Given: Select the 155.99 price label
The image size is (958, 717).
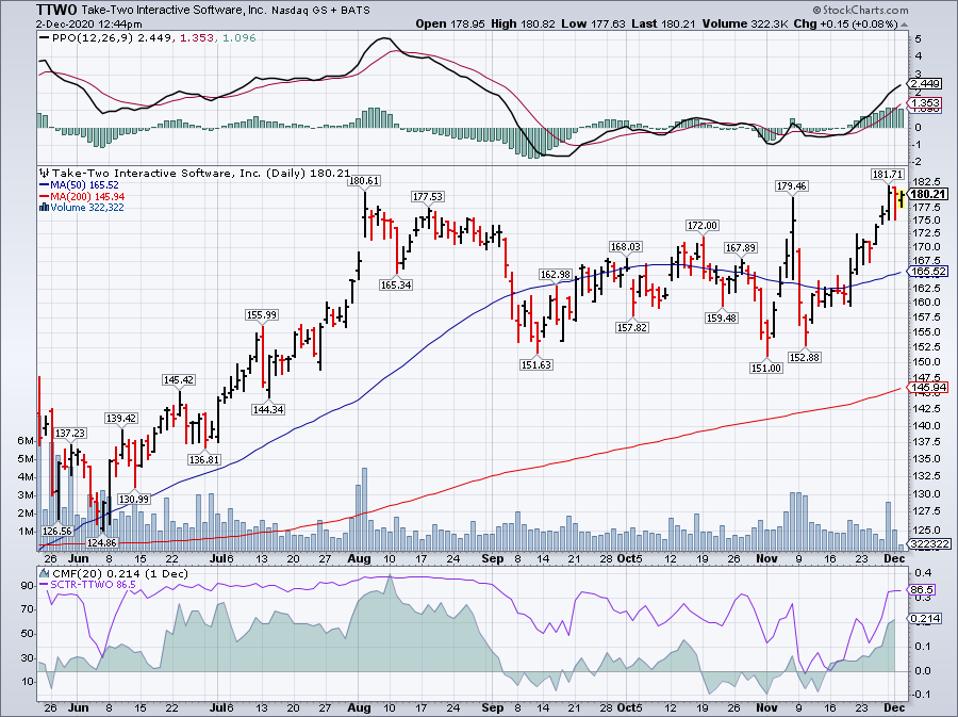Looking at the screenshot, I should (261, 315).
